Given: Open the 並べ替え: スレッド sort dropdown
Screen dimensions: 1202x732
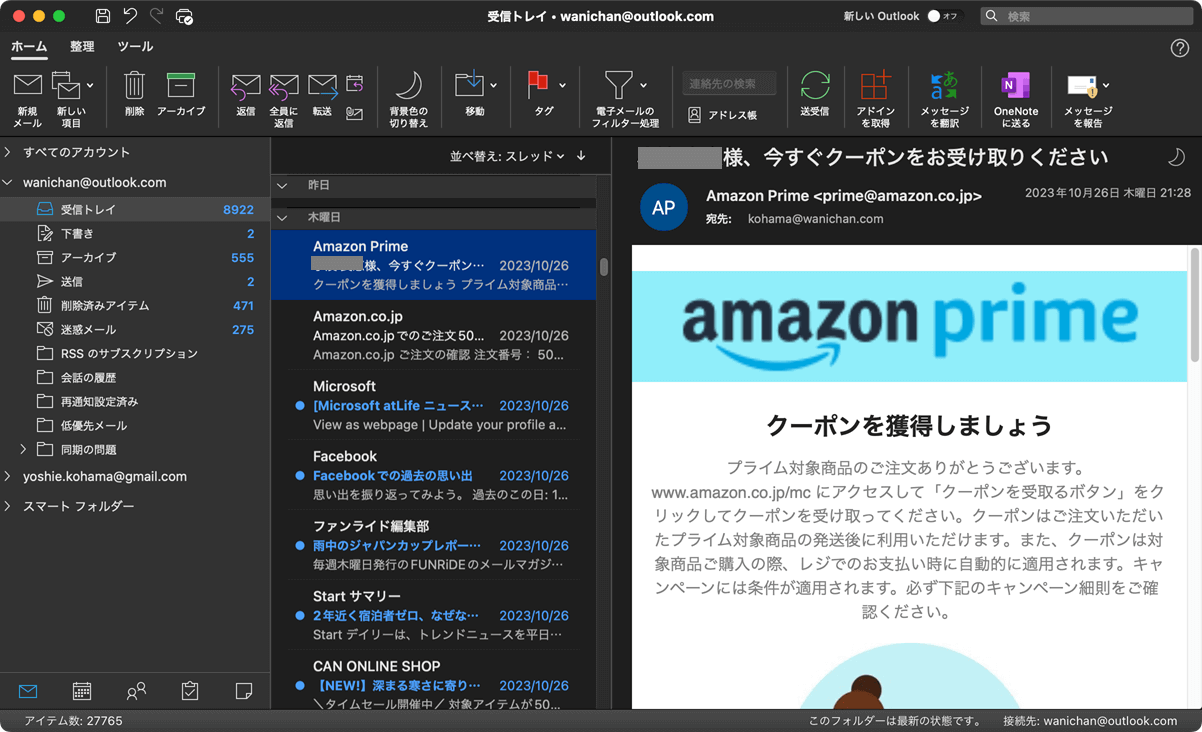Looking at the screenshot, I should (507, 156).
